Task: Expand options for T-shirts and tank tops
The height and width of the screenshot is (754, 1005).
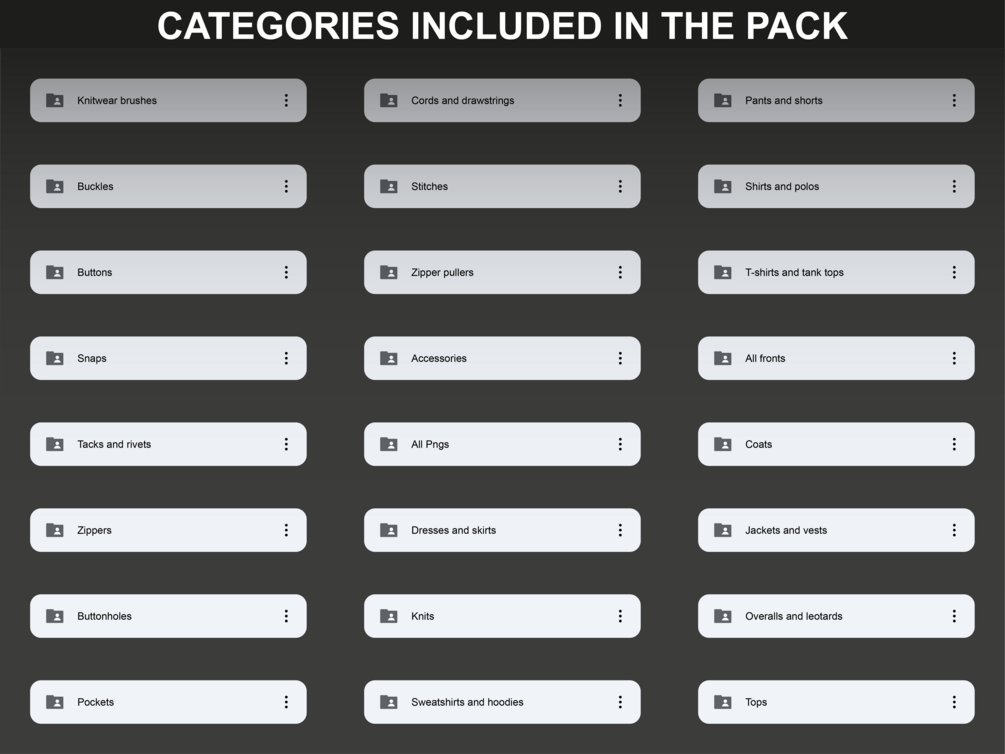Action: [954, 272]
